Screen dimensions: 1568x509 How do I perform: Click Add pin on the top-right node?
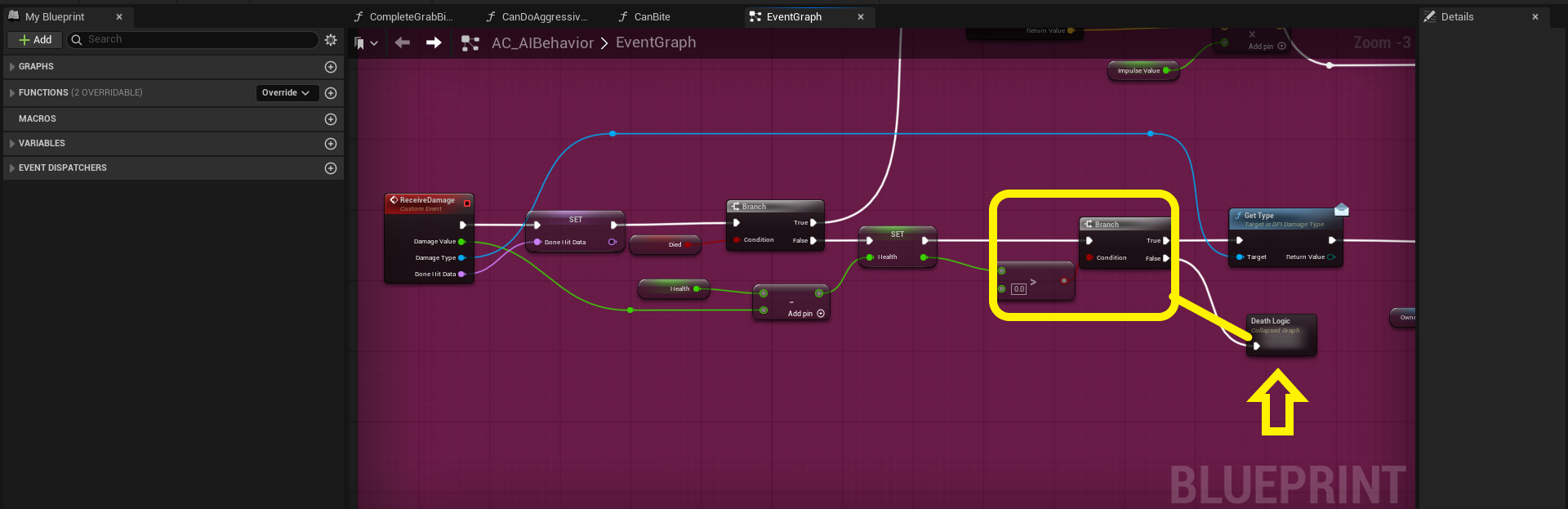[1267, 47]
